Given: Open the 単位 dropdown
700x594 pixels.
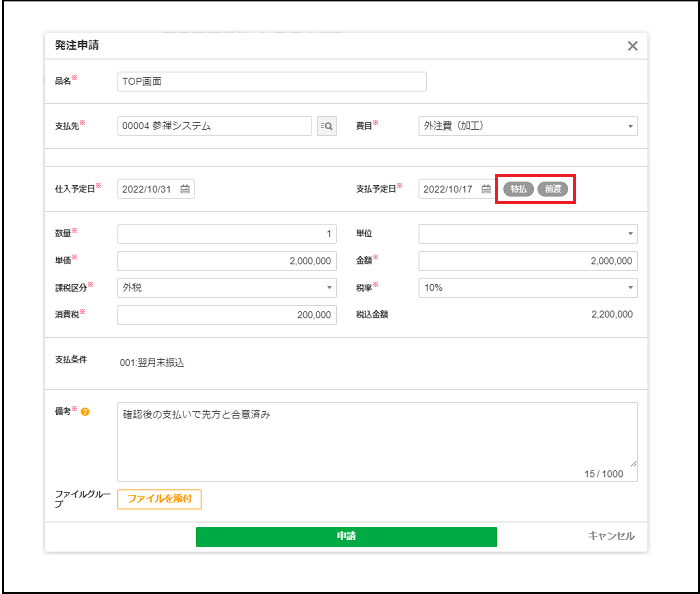Looking at the screenshot, I should [x=528, y=233].
